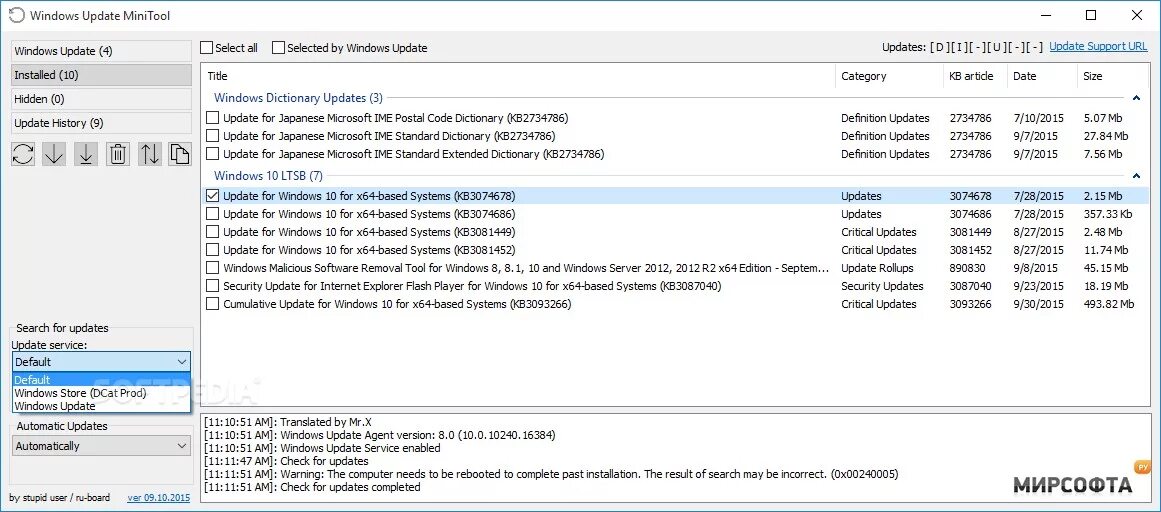Collapse the Windows Dictionary Updates group
This screenshot has height=512, width=1161.
pos(1136,98)
